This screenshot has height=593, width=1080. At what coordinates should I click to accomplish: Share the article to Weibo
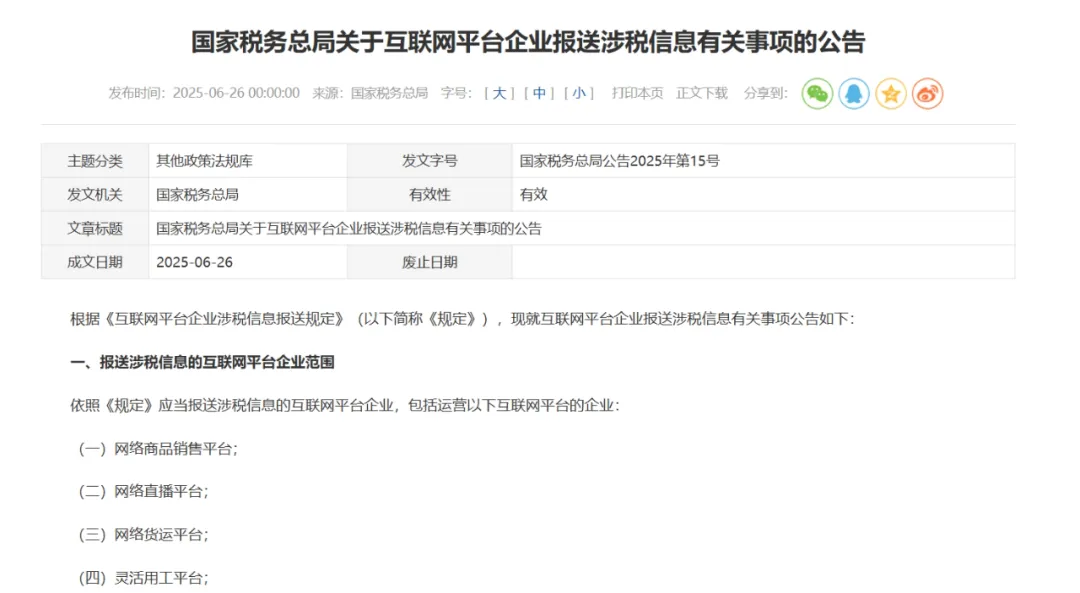(927, 94)
